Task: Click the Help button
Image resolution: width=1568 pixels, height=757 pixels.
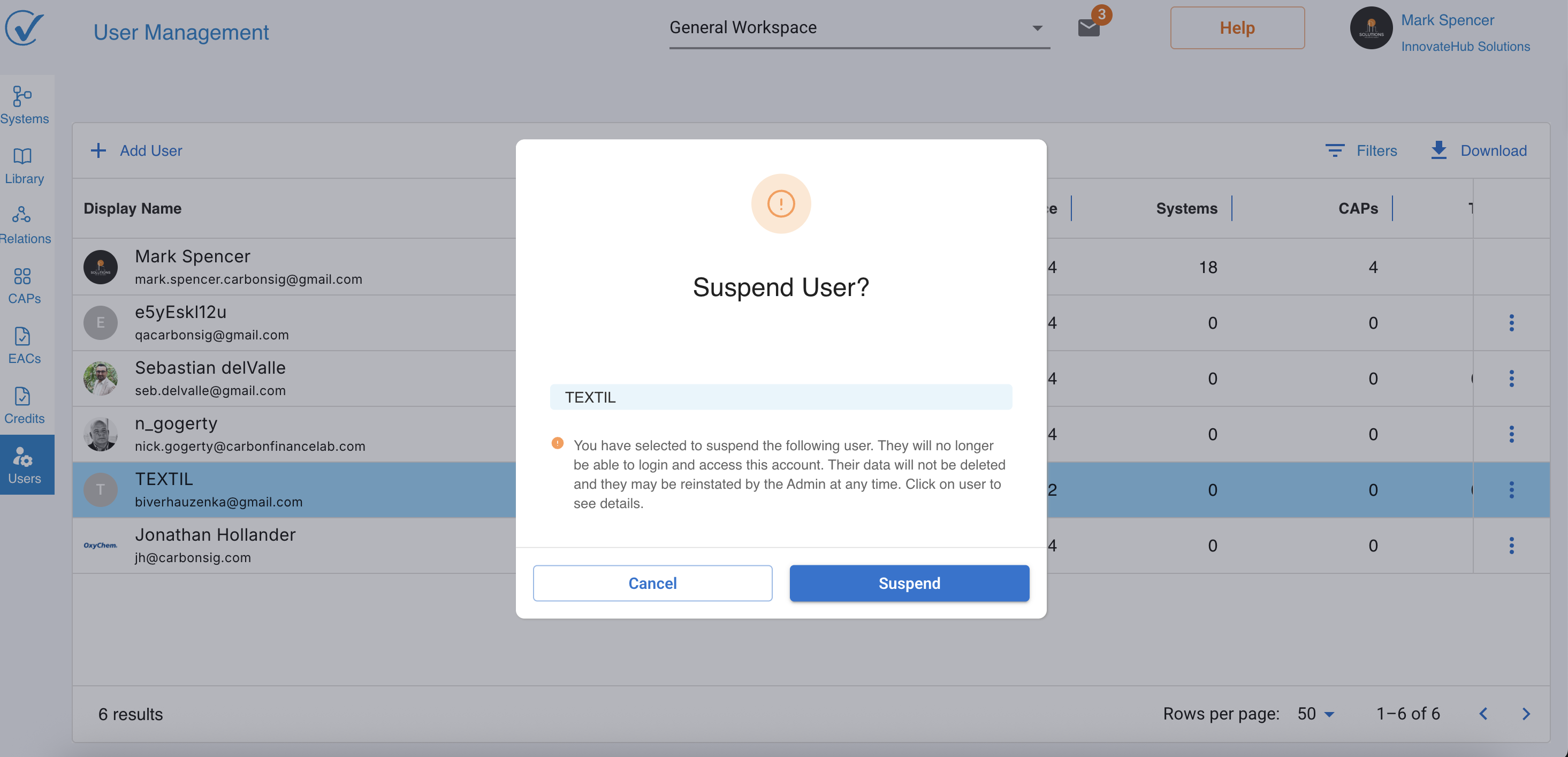Action: coord(1237,27)
